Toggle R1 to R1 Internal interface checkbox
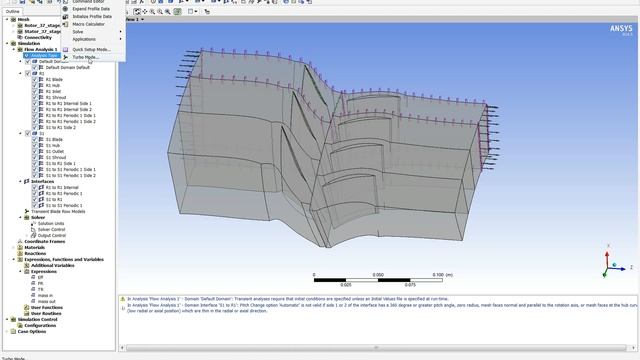Screen dimensions: 640x360 (x=35, y=187)
